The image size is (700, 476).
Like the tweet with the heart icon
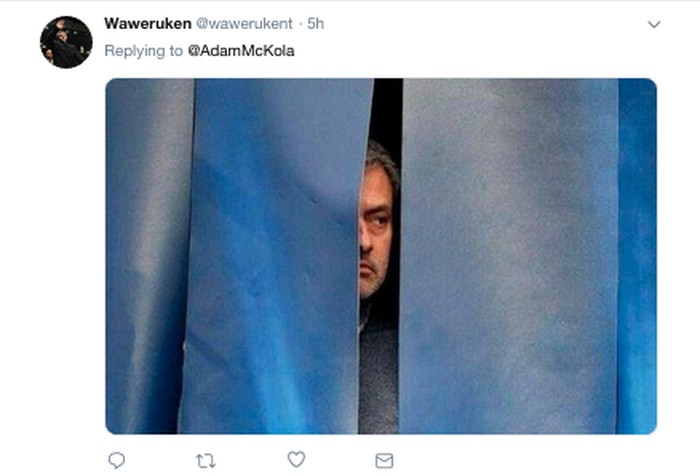point(296,459)
